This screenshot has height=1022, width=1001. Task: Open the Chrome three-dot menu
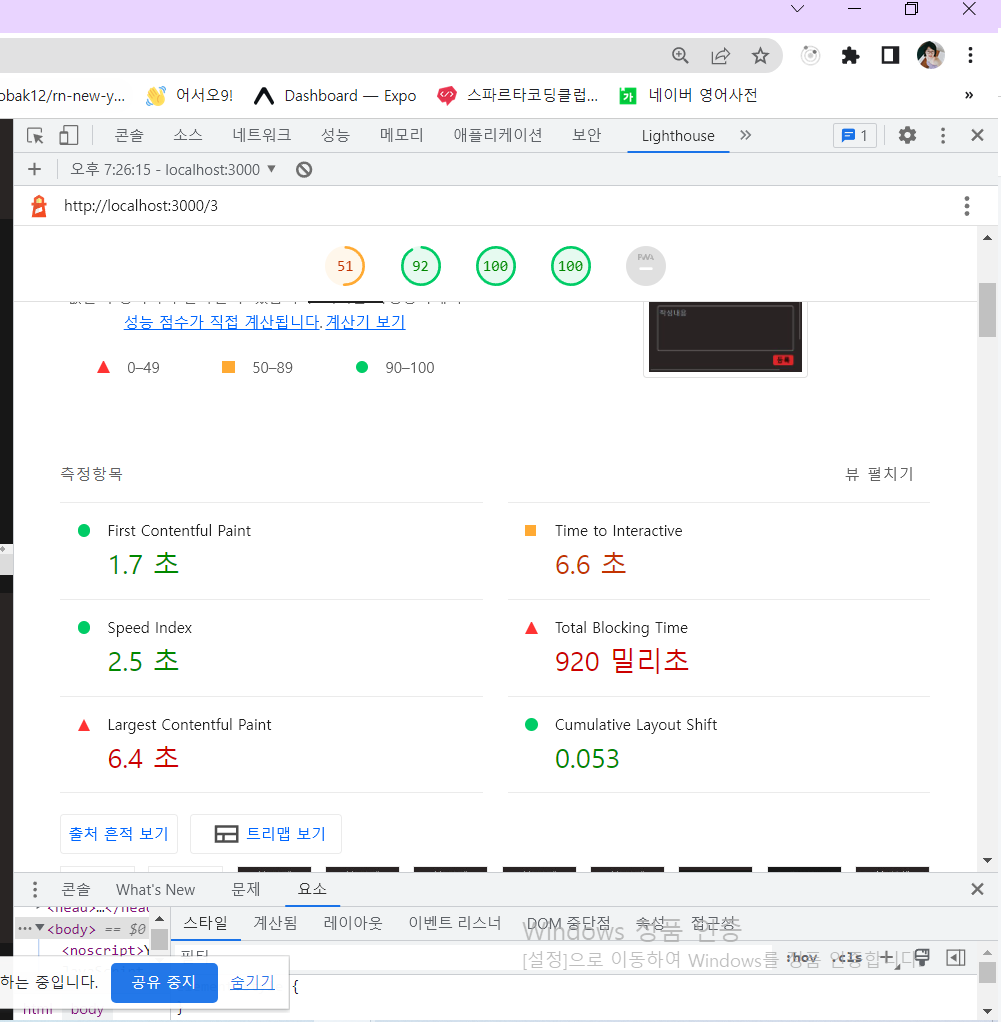pyautogui.click(x=970, y=55)
